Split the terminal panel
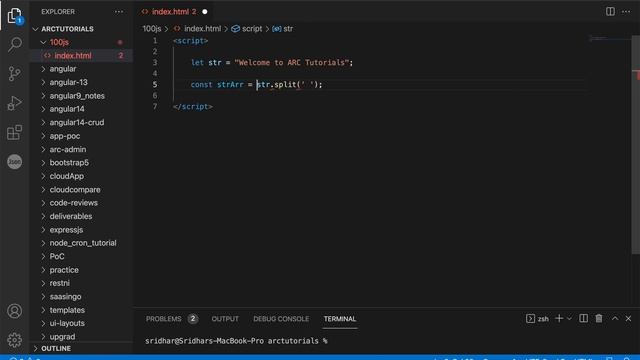Image resolution: width=640 pixels, height=360 pixels. coord(584,318)
